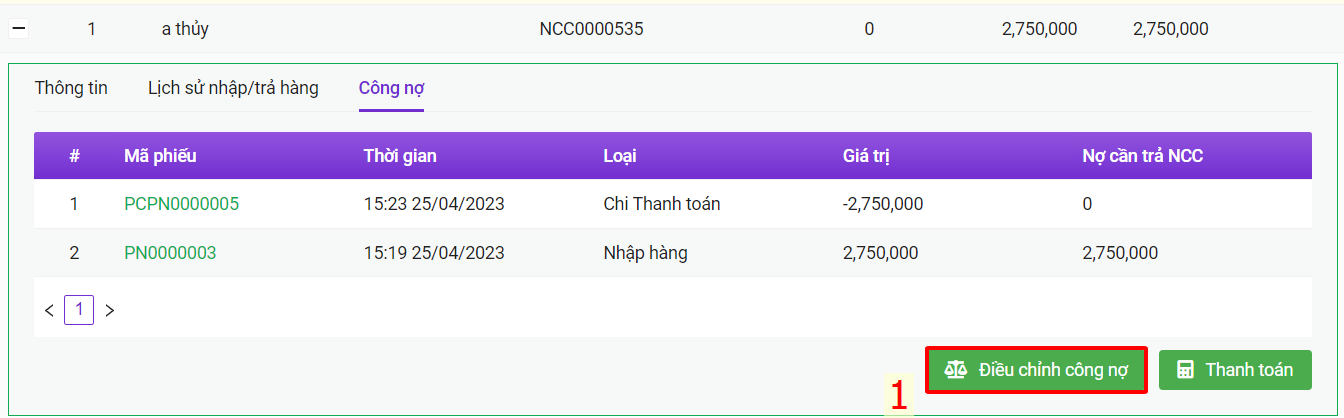Select the Chi Thanh toán row
The image size is (1344, 418).
[673, 204]
